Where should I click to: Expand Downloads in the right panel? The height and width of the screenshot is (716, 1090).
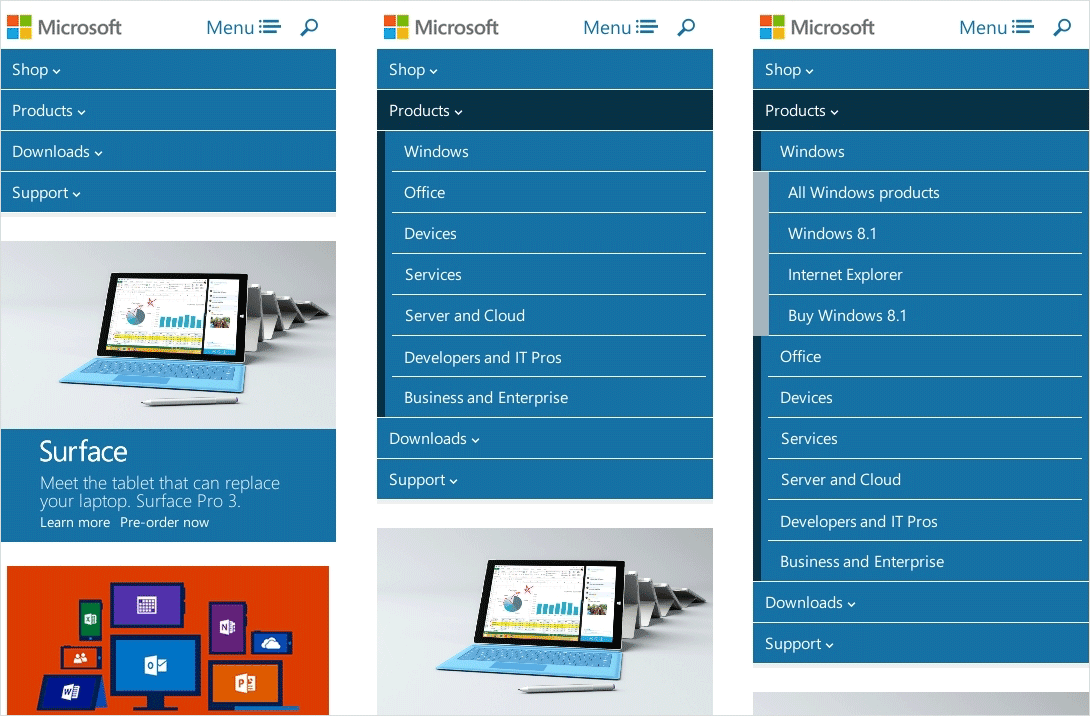click(x=921, y=603)
